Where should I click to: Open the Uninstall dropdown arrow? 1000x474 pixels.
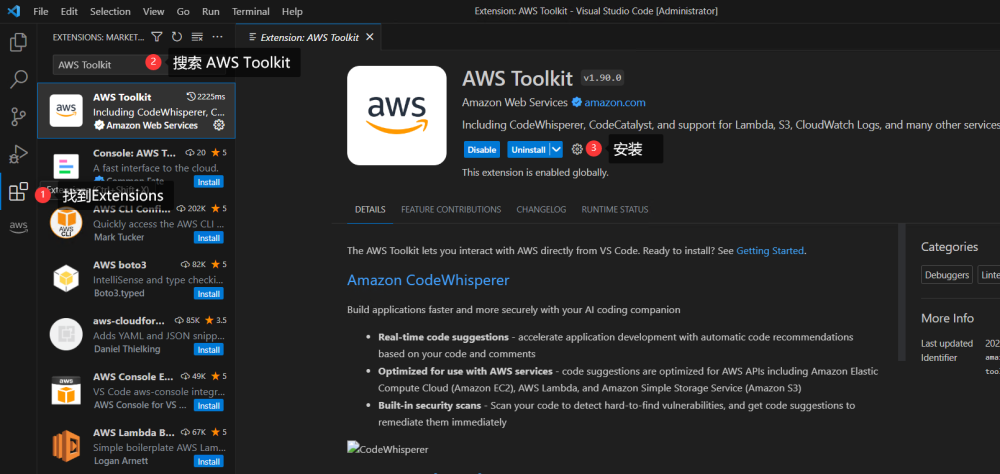pos(556,149)
